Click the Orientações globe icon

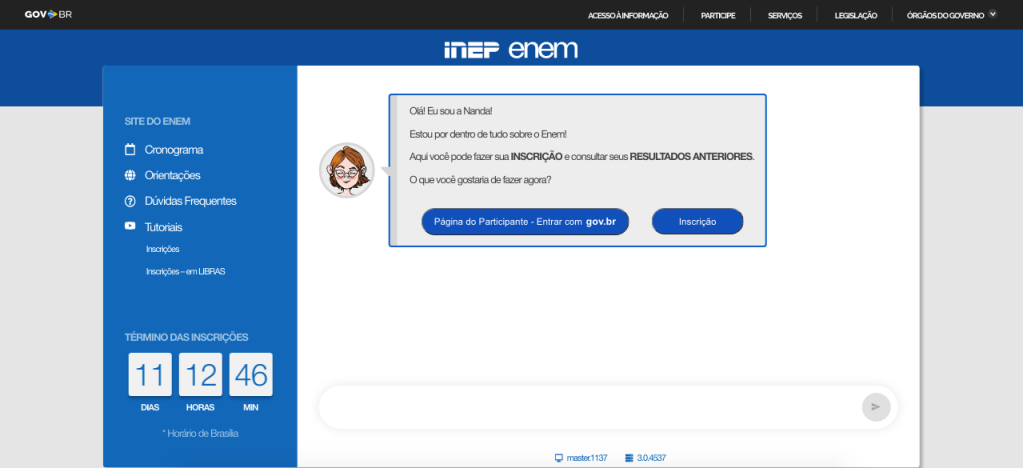click(130, 175)
